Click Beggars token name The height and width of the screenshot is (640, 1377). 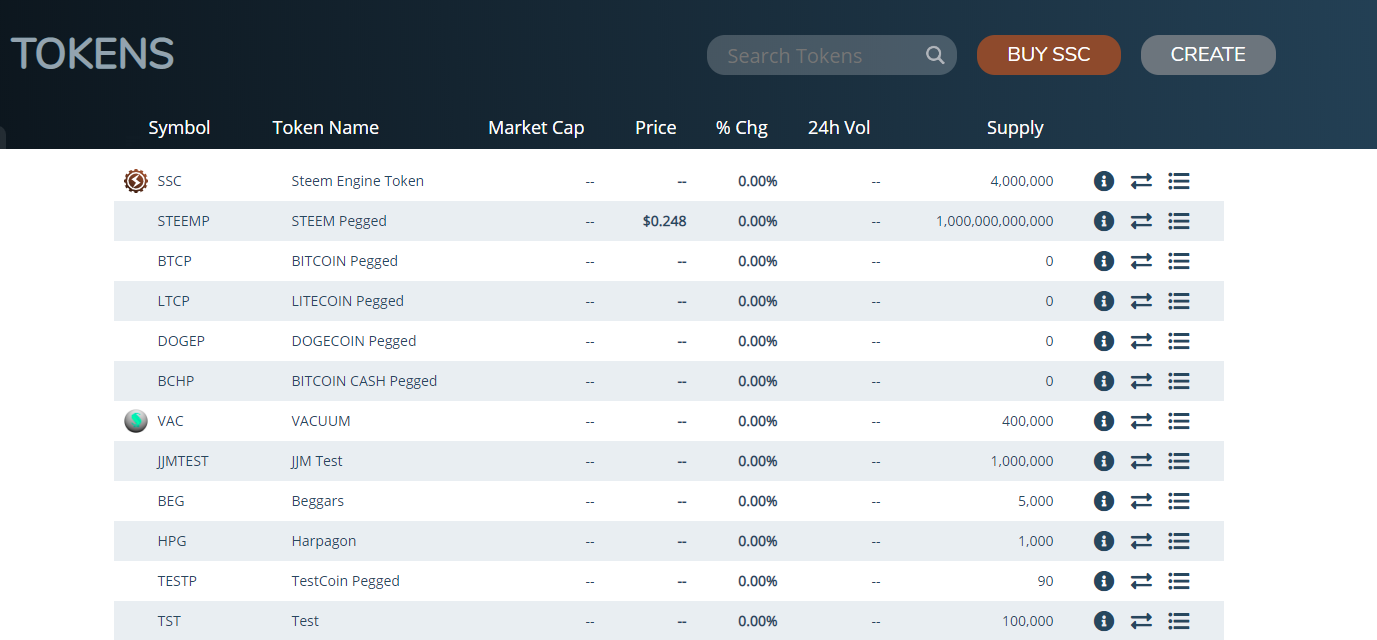[x=318, y=501]
